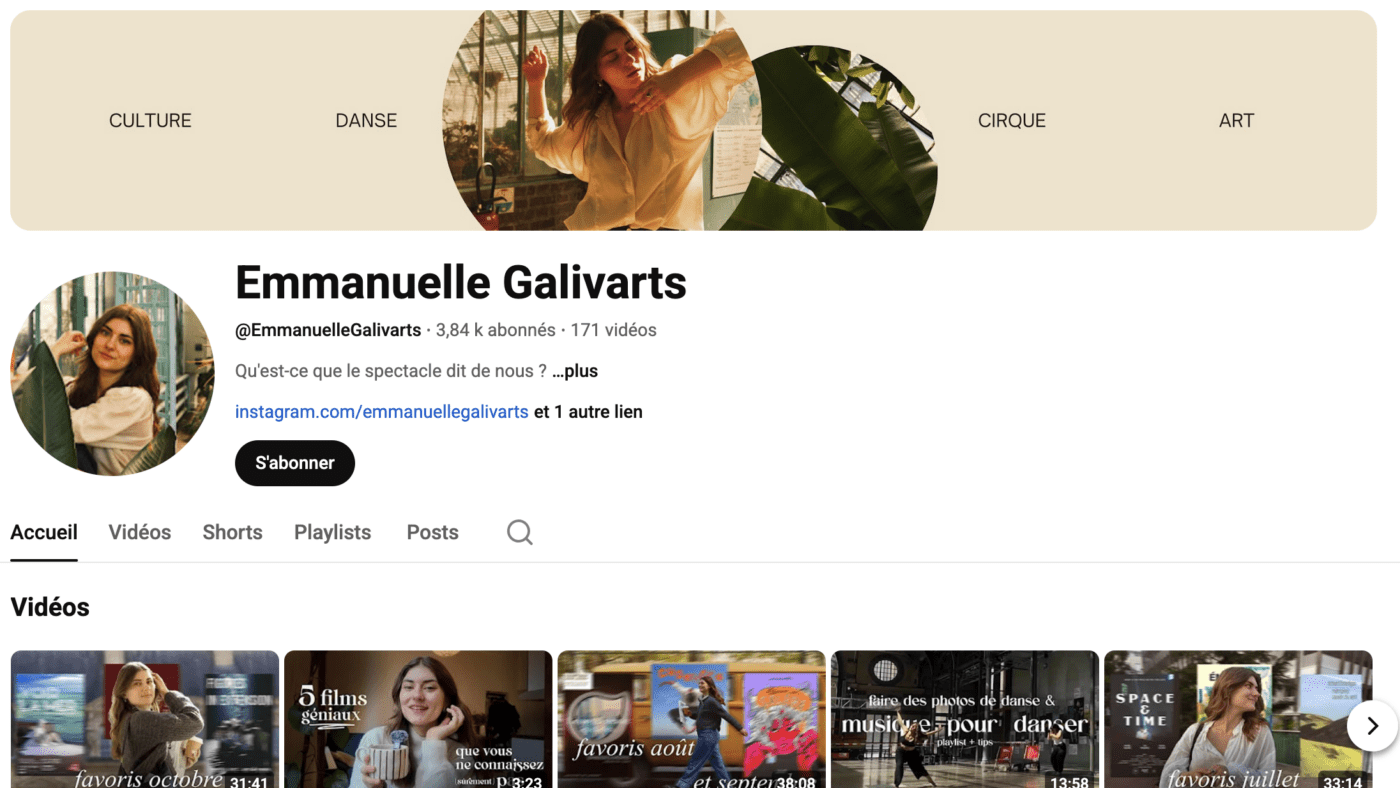This screenshot has width=1400, height=788.
Task: Switch to the Vidéos tab
Action: pyautogui.click(x=140, y=532)
